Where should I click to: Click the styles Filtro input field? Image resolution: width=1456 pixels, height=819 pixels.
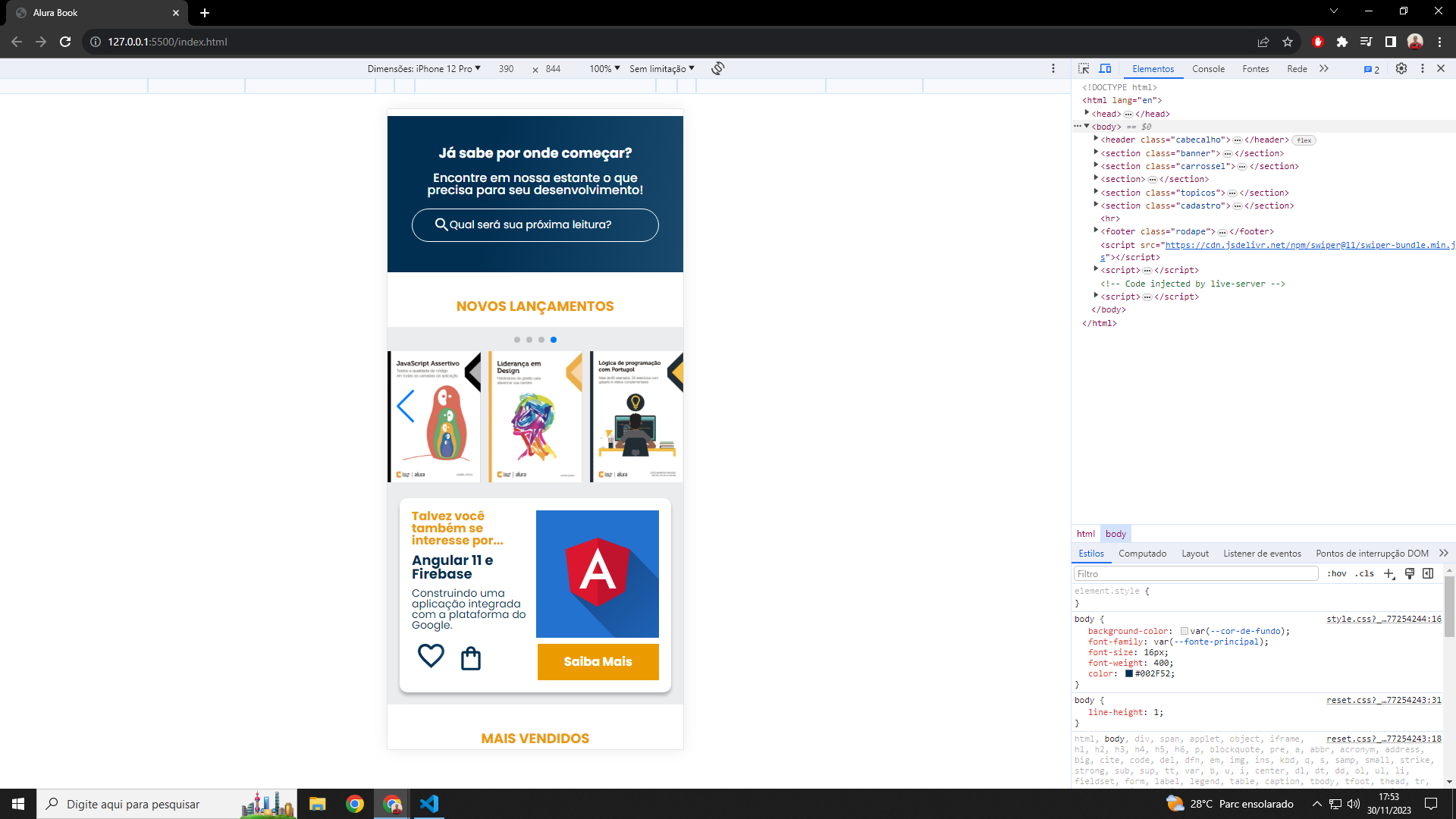[1196, 573]
